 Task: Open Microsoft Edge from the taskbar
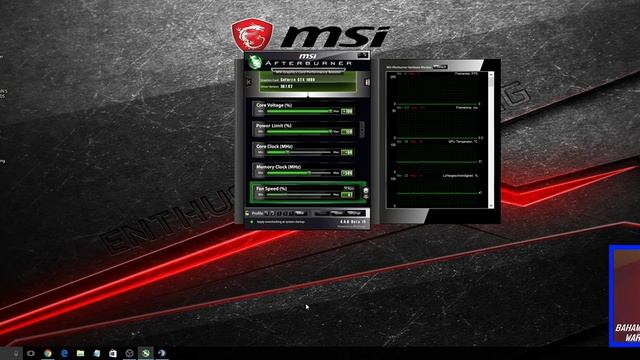pos(64,353)
